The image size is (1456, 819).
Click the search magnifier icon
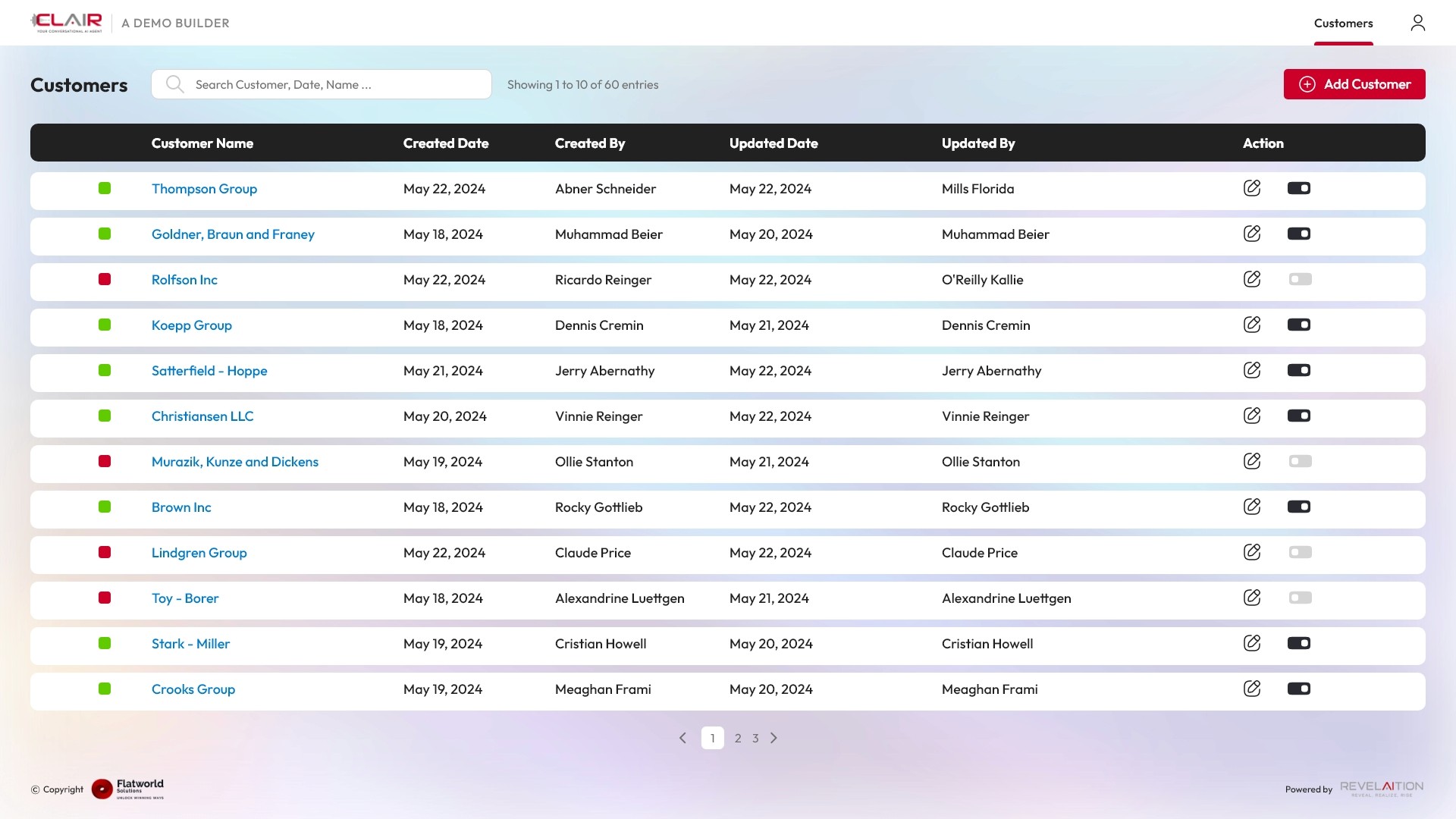[174, 84]
